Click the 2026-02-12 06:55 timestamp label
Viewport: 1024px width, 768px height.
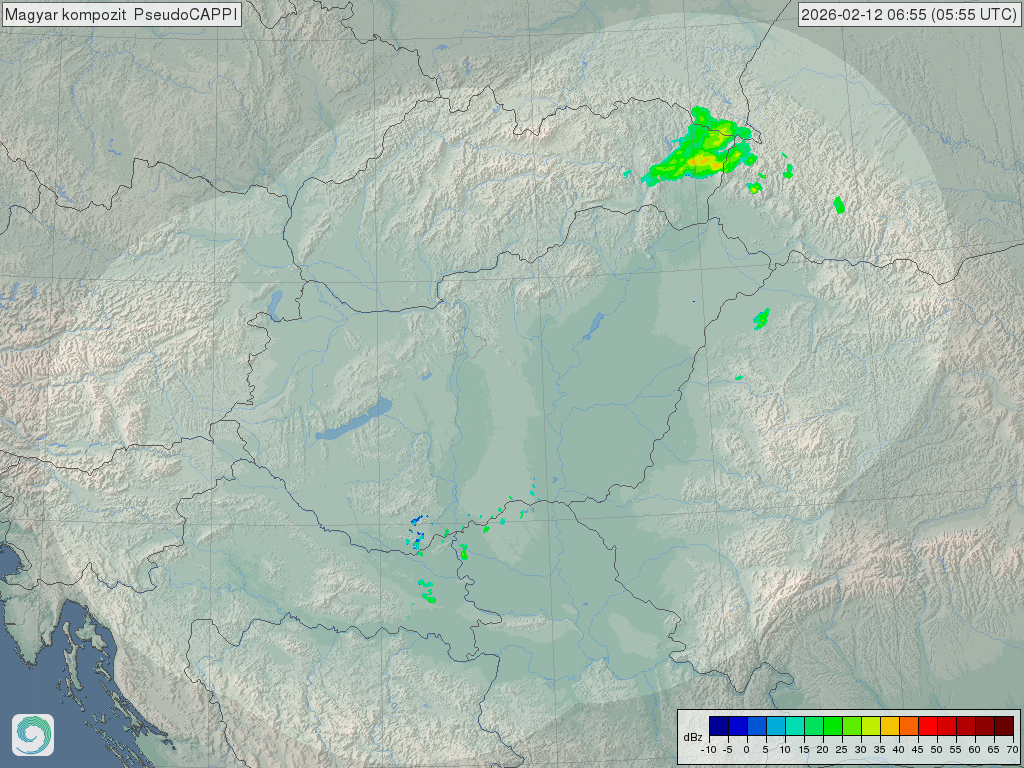click(x=910, y=15)
